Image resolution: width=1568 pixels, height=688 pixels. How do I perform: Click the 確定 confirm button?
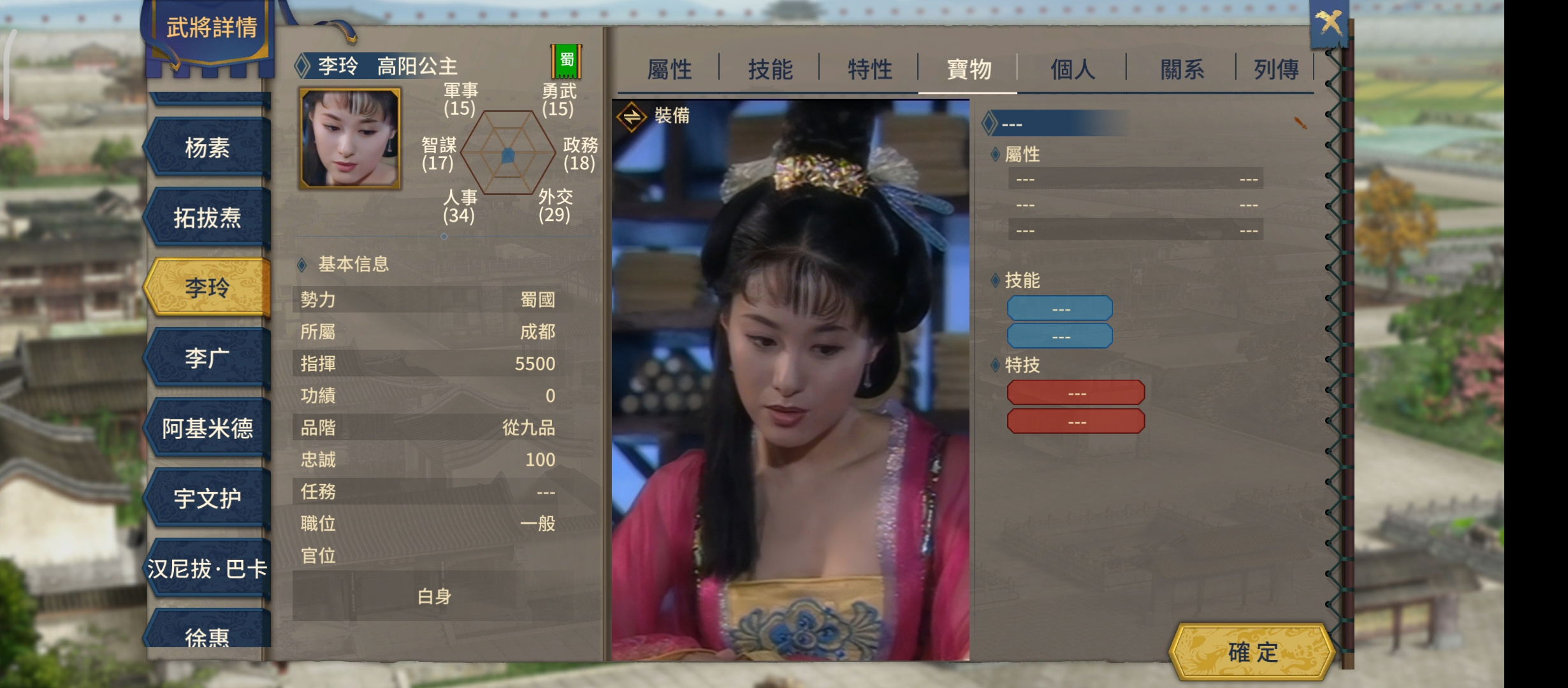(x=1252, y=652)
